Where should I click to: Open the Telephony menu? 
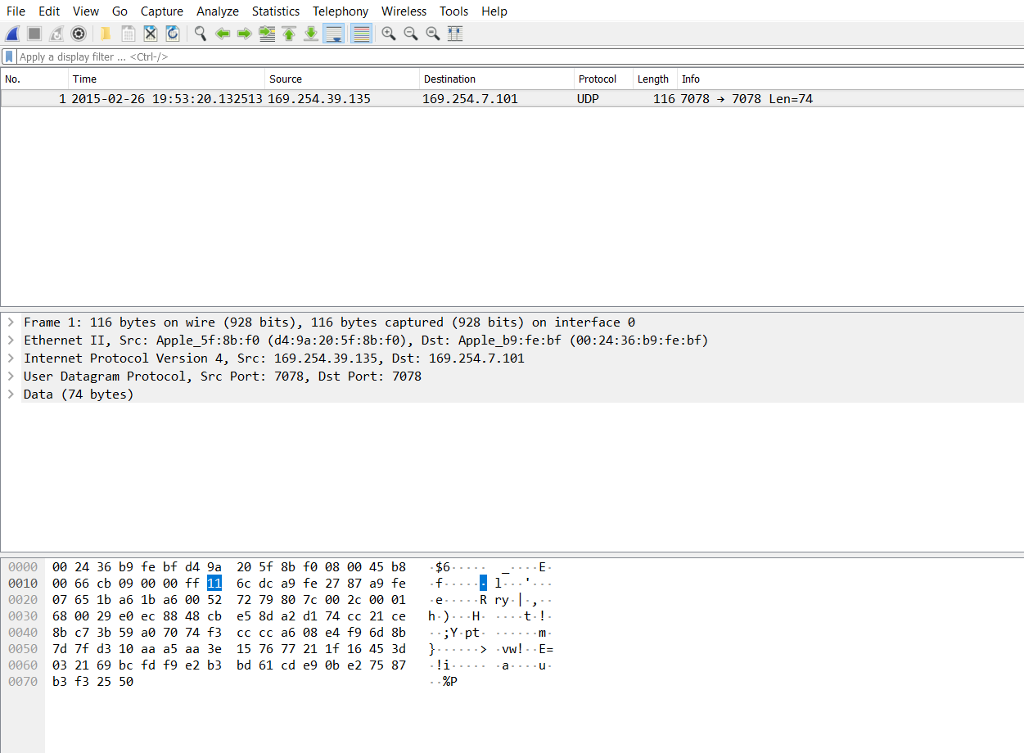click(340, 11)
